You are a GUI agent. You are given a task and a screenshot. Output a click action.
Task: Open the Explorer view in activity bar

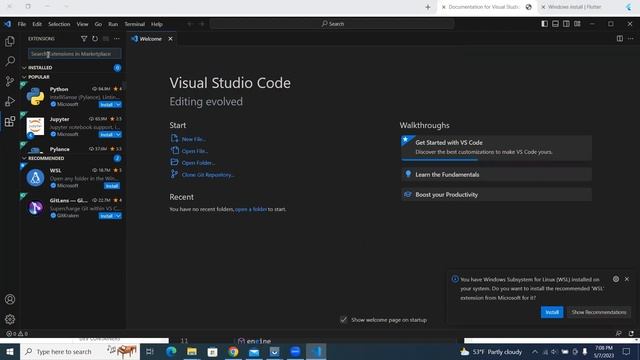tap(10, 41)
